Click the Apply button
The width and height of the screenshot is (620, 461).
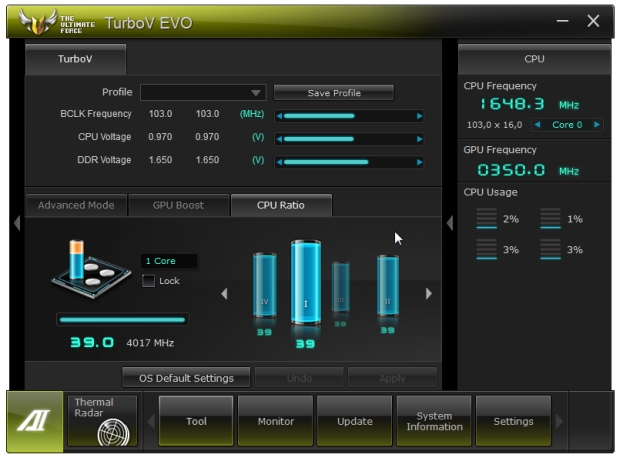point(392,378)
